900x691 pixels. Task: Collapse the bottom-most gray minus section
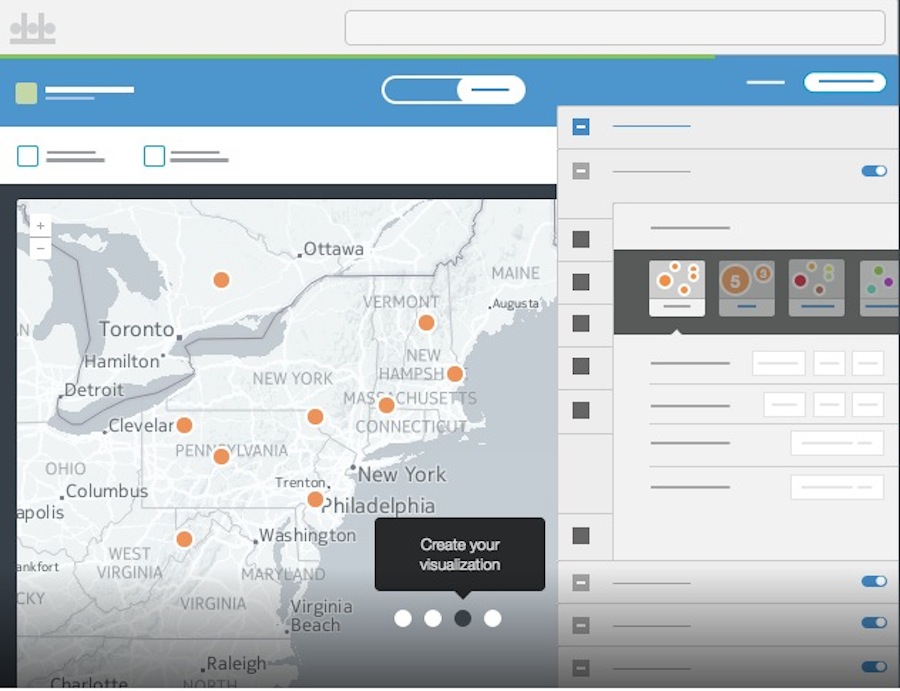pos(581,668)
